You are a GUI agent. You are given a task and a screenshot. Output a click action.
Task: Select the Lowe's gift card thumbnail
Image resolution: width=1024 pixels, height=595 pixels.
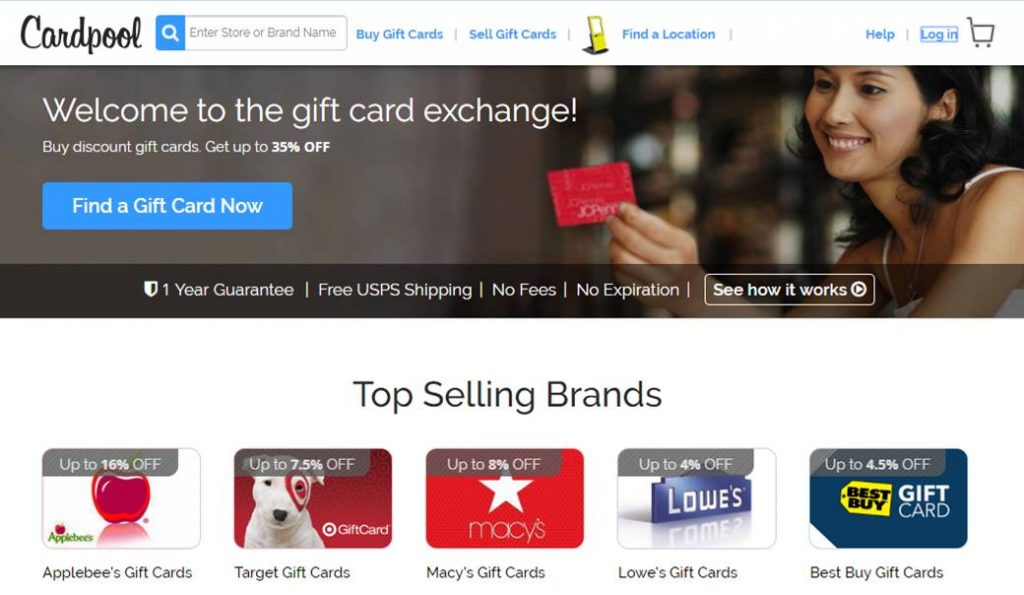pos(697,498)
